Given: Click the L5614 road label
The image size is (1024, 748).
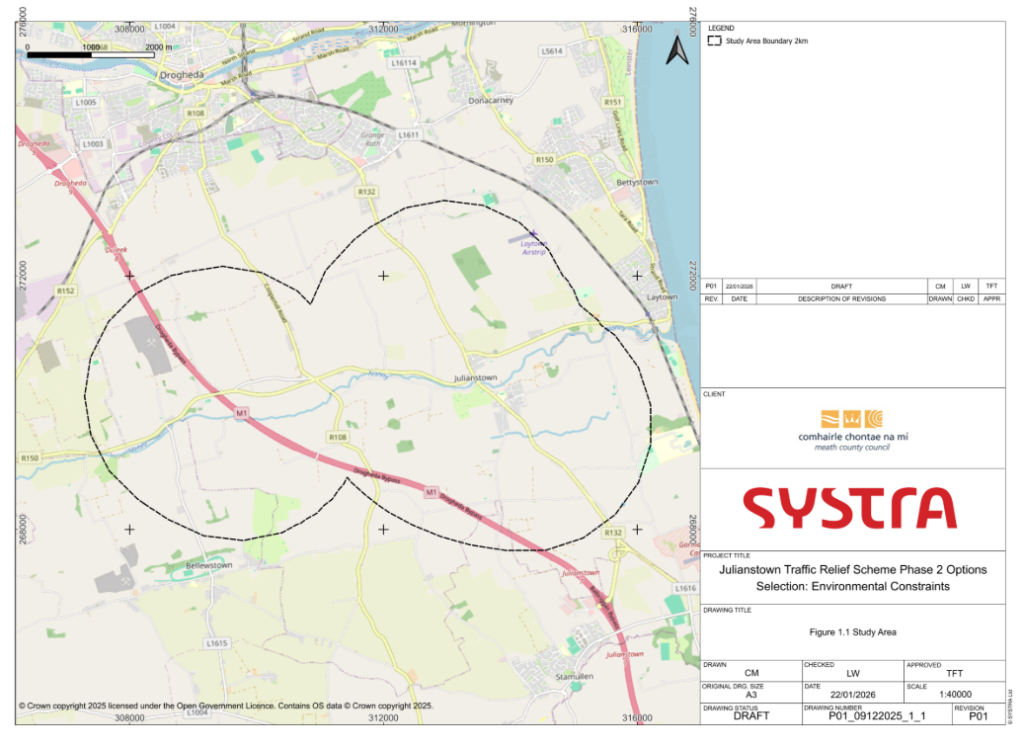Looking at the screenshot, I should tap(550, 51).
